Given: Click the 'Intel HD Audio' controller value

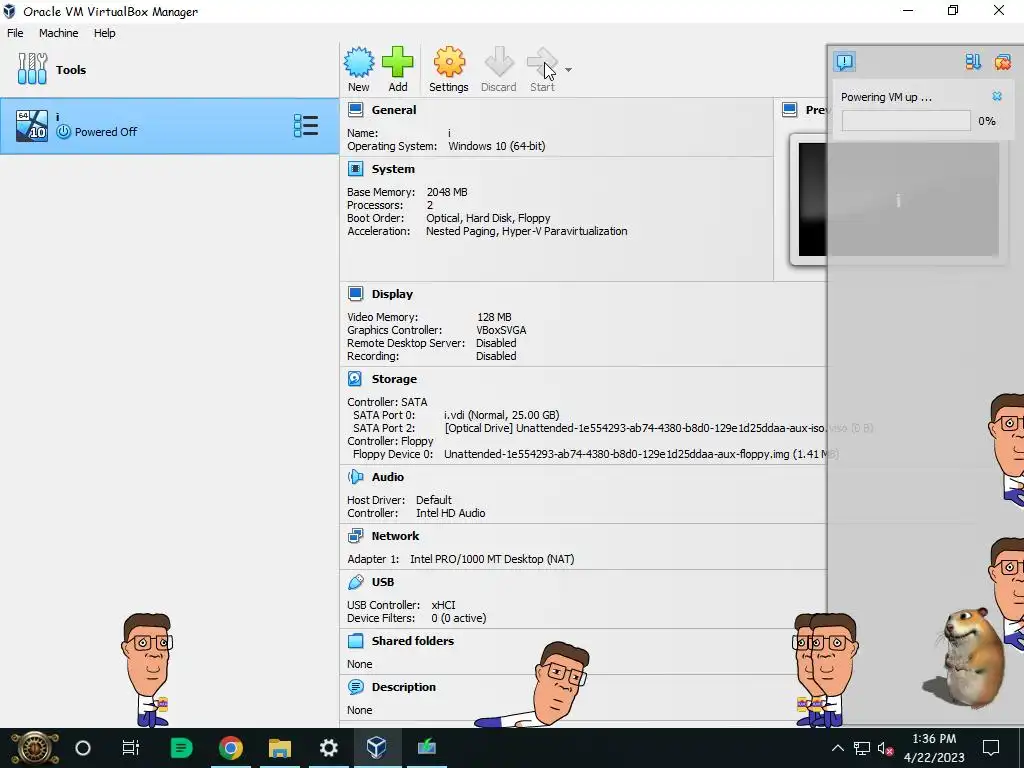Looking at the screenshot, I should (451, 513).
